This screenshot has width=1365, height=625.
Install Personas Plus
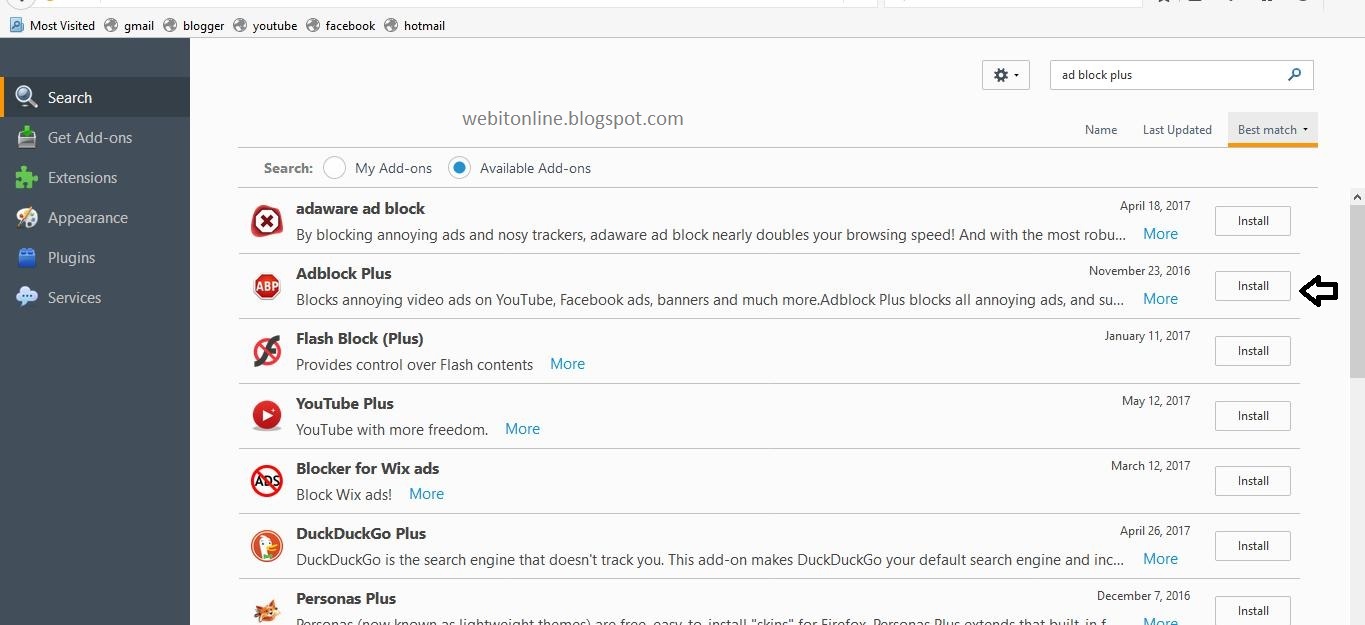tap(1253, 610)
